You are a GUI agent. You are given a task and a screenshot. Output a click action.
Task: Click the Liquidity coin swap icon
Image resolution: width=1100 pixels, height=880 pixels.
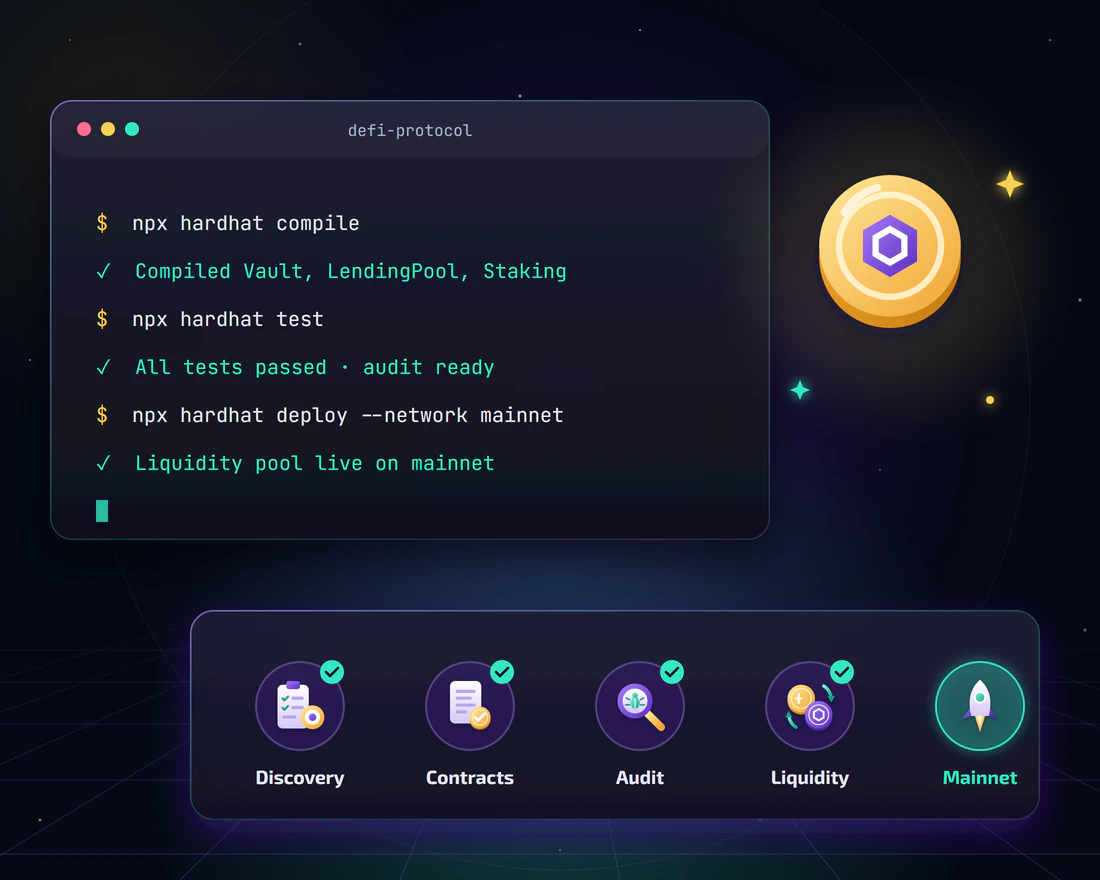click(x=810, y=706)
